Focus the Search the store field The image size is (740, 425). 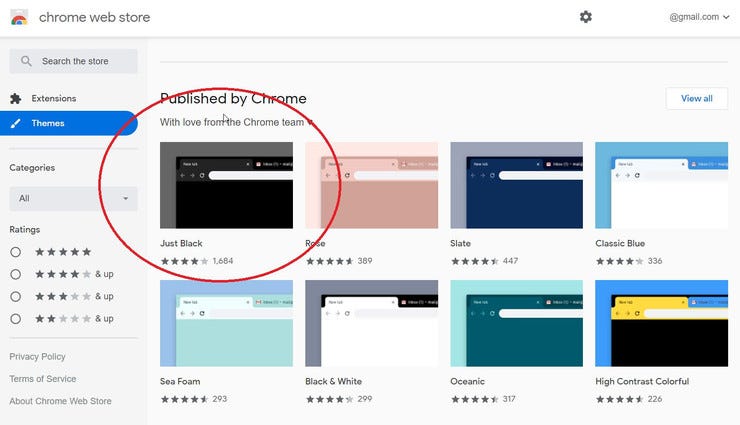point(73,61)
